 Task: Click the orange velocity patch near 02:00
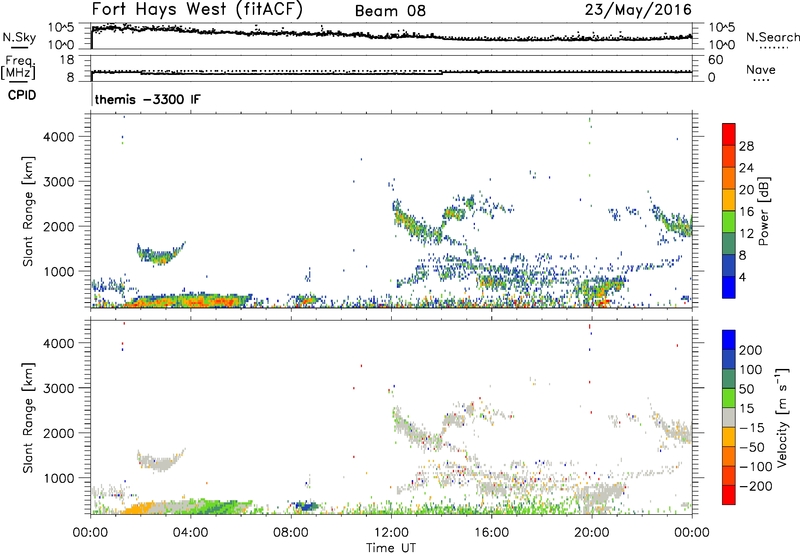[139, 509]
